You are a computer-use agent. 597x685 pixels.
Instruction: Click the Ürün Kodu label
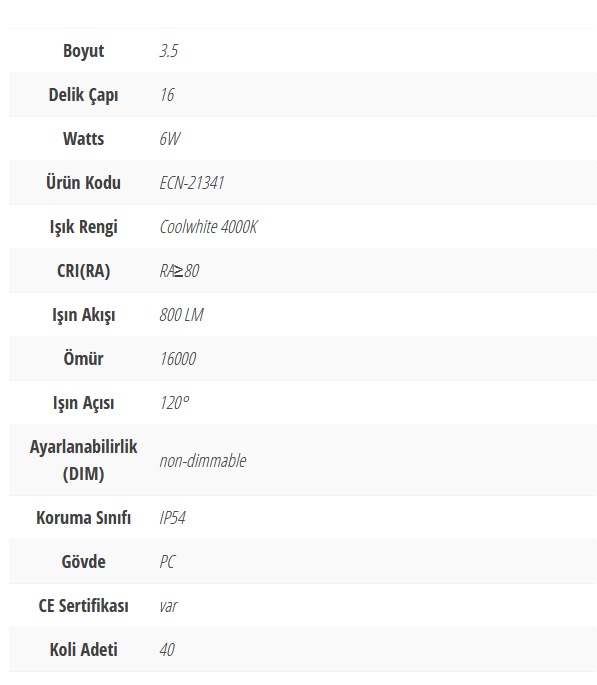83,183
